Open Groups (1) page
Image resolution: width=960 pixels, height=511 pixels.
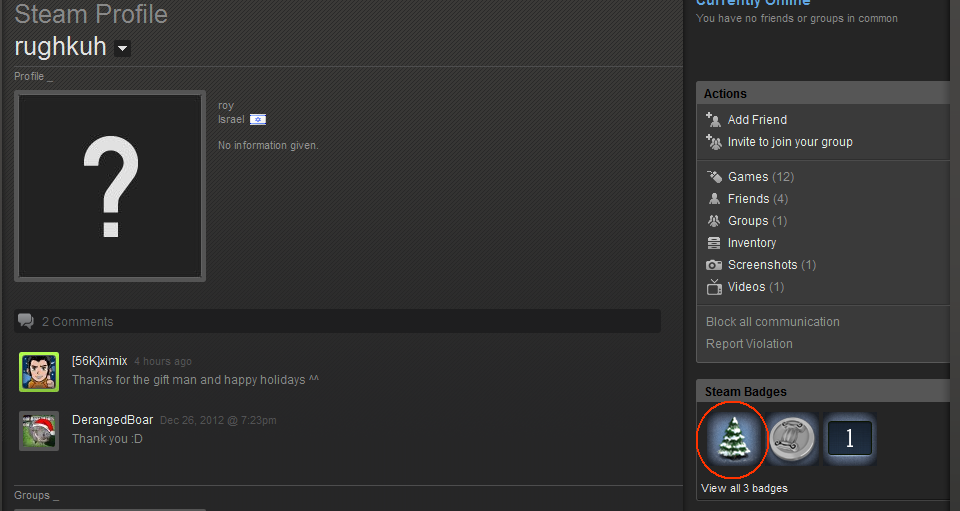pyautogui.click(x=757, y=221)
